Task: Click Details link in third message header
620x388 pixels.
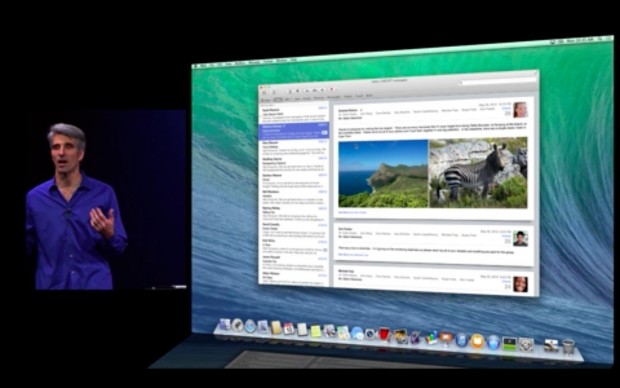Action: tap(507, 282)
